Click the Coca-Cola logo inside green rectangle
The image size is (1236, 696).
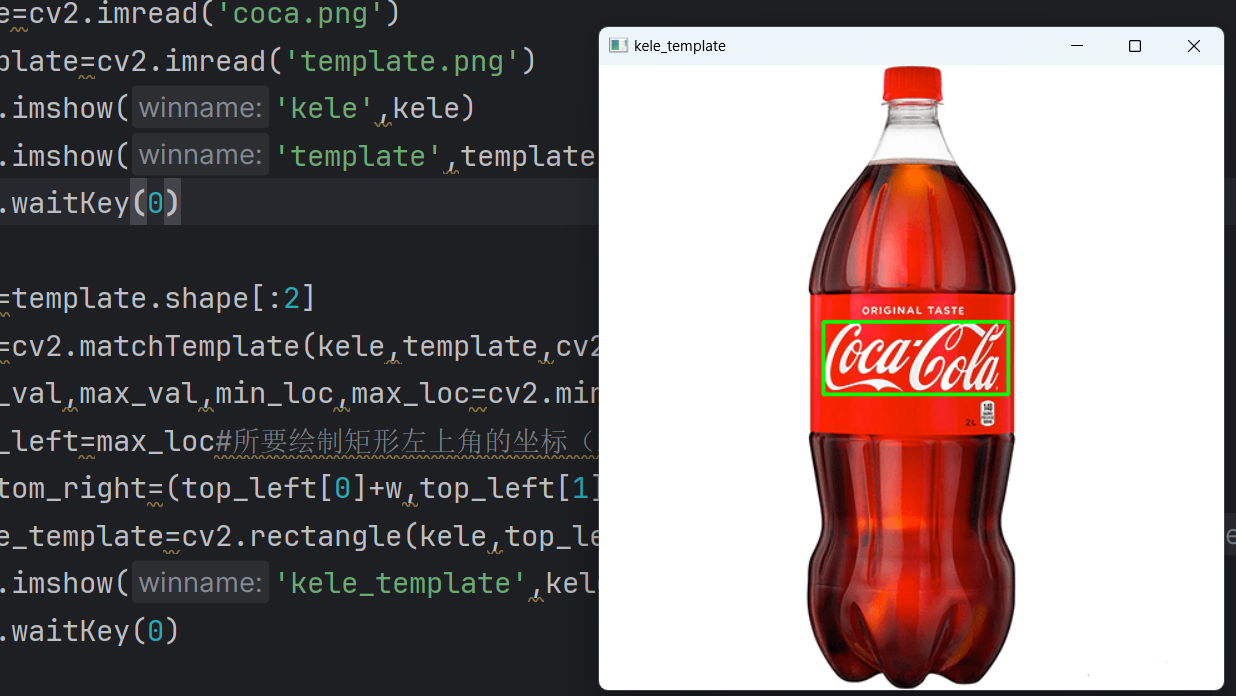(915, 358)
